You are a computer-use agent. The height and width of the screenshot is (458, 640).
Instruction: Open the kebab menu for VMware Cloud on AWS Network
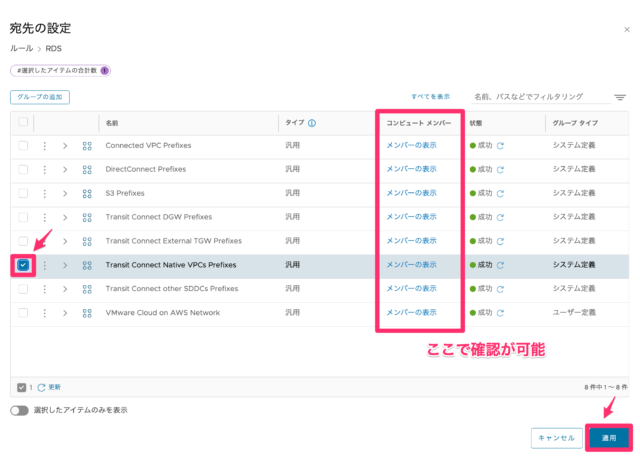pyautogui.click(x=44, y=313)
